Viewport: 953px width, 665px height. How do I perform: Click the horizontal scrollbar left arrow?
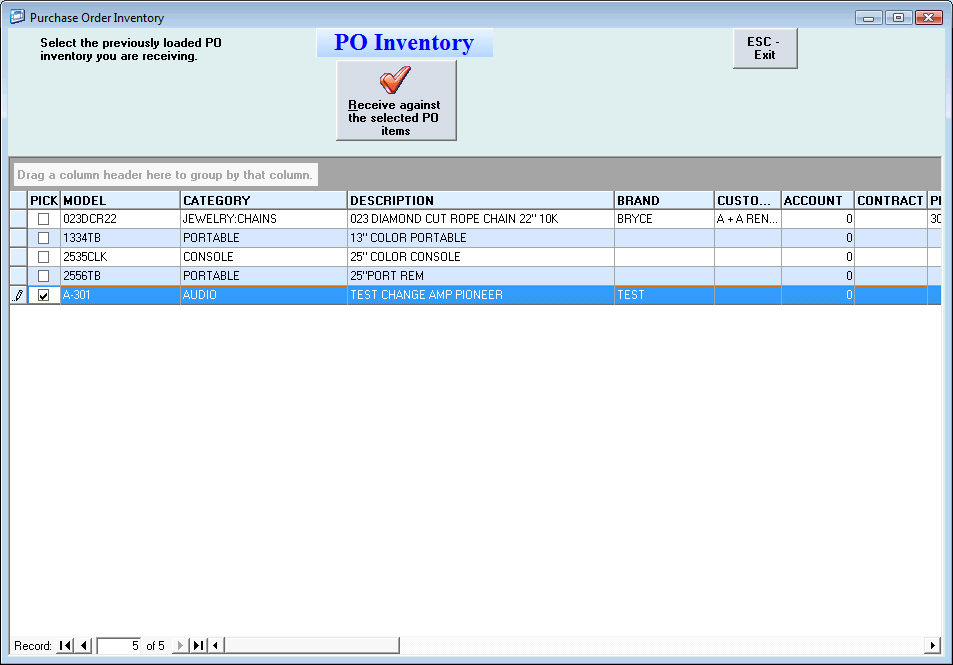click(x=216, y=646)
